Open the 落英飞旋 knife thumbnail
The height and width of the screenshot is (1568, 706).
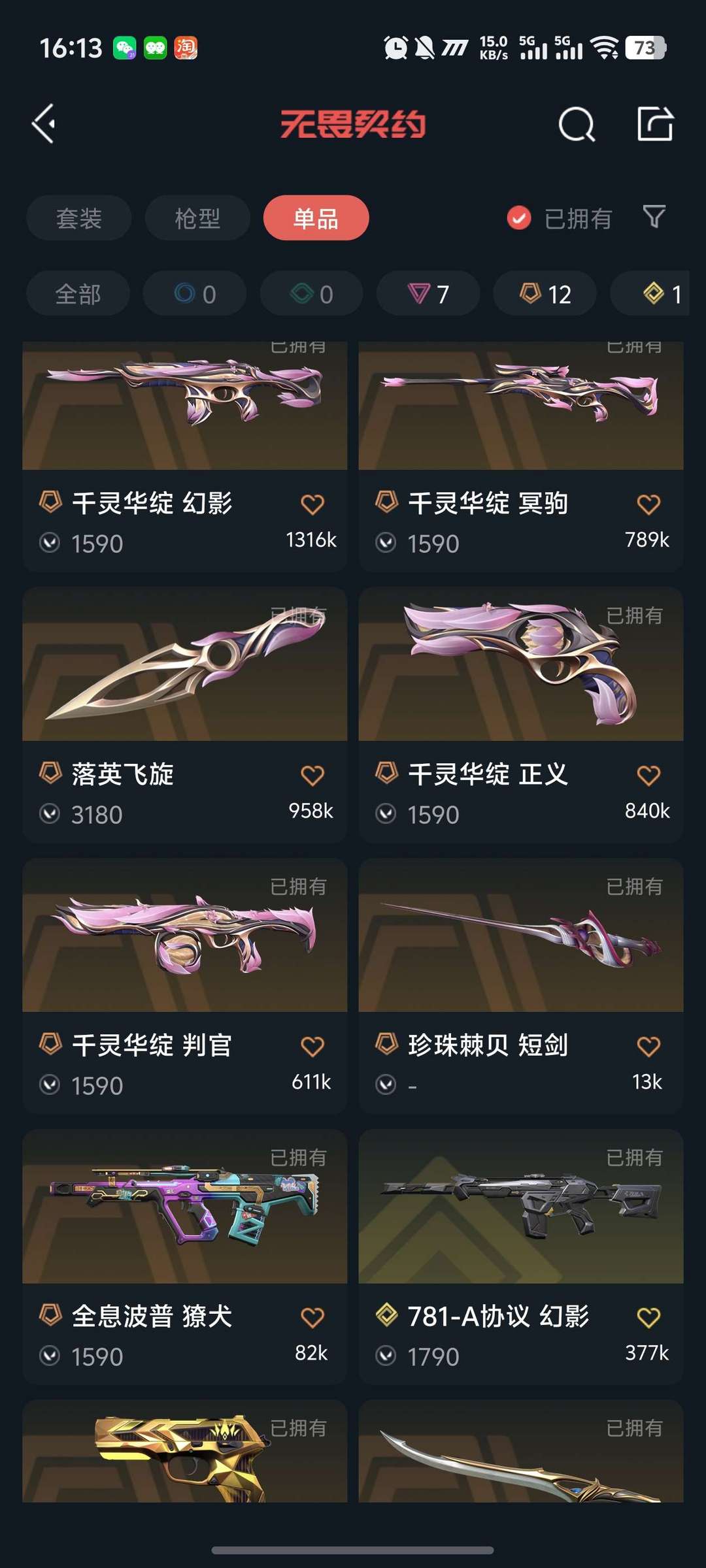pos(185,664)
